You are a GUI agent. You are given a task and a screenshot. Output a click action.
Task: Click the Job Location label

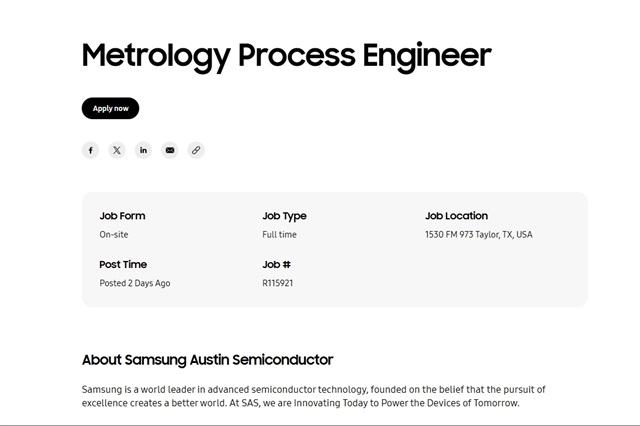[456, 216]
